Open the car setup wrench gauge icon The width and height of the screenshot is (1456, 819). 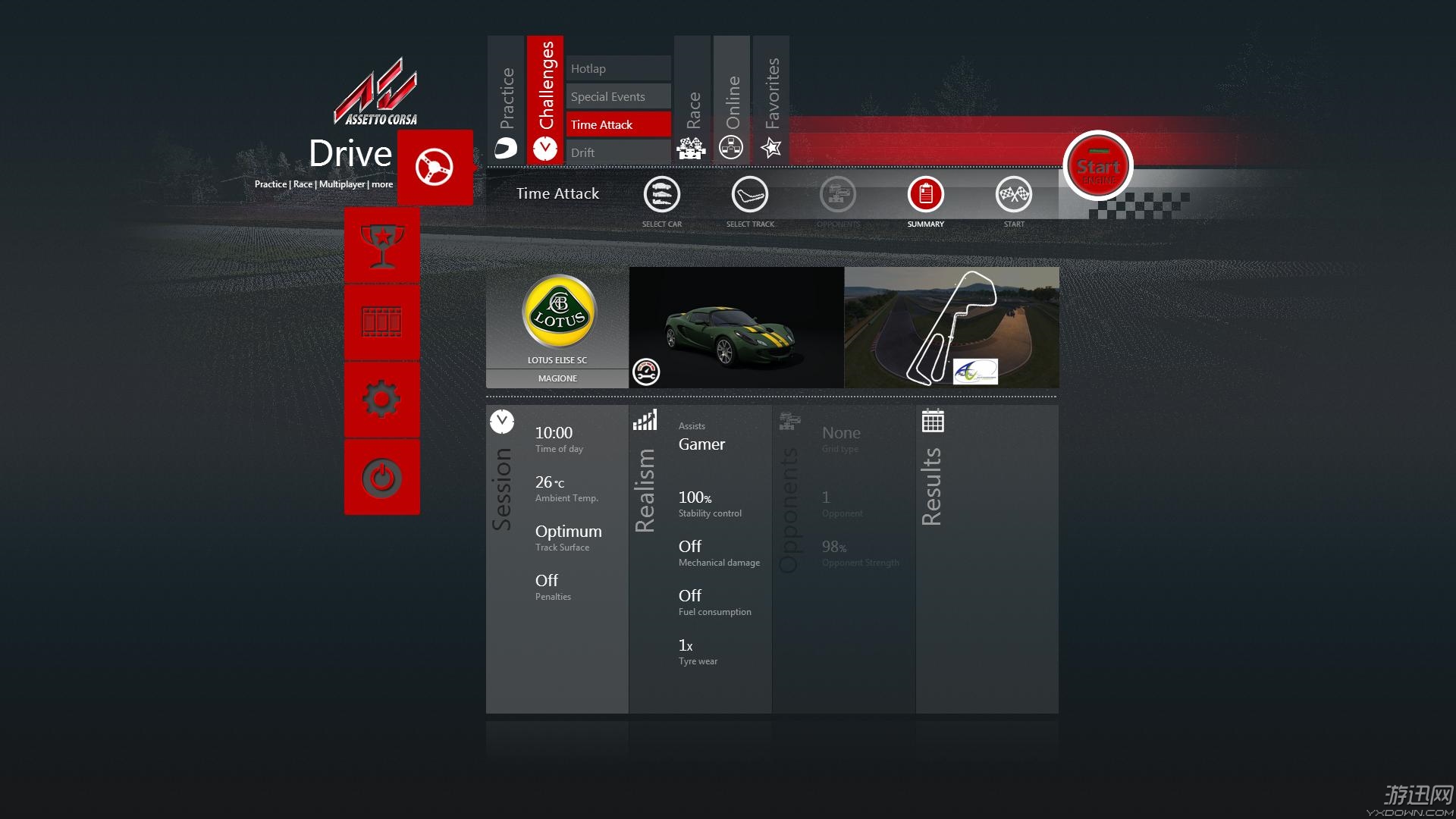pos(646,372)
